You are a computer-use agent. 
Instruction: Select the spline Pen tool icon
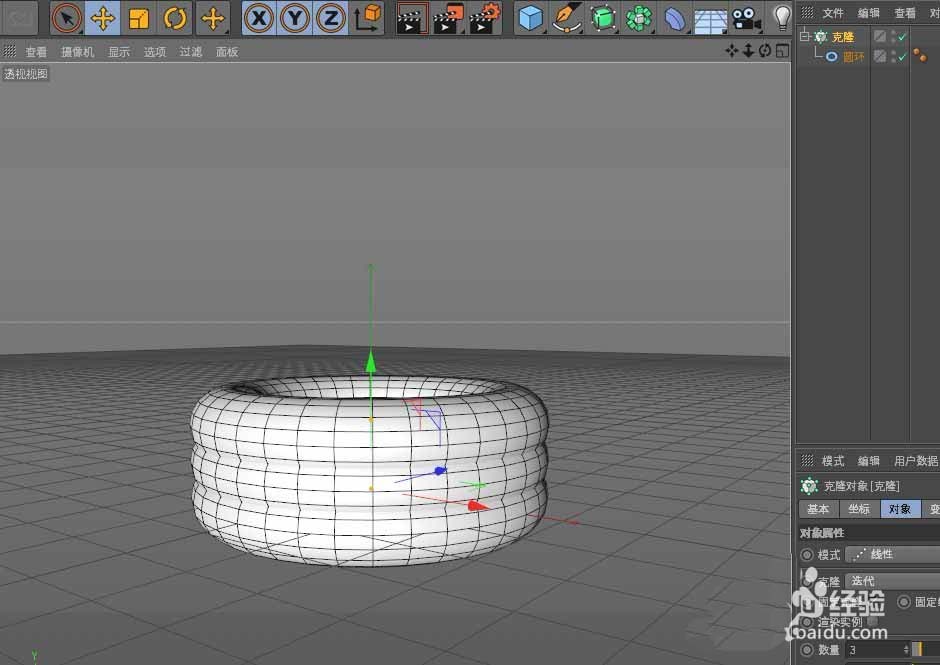[566, 17]
